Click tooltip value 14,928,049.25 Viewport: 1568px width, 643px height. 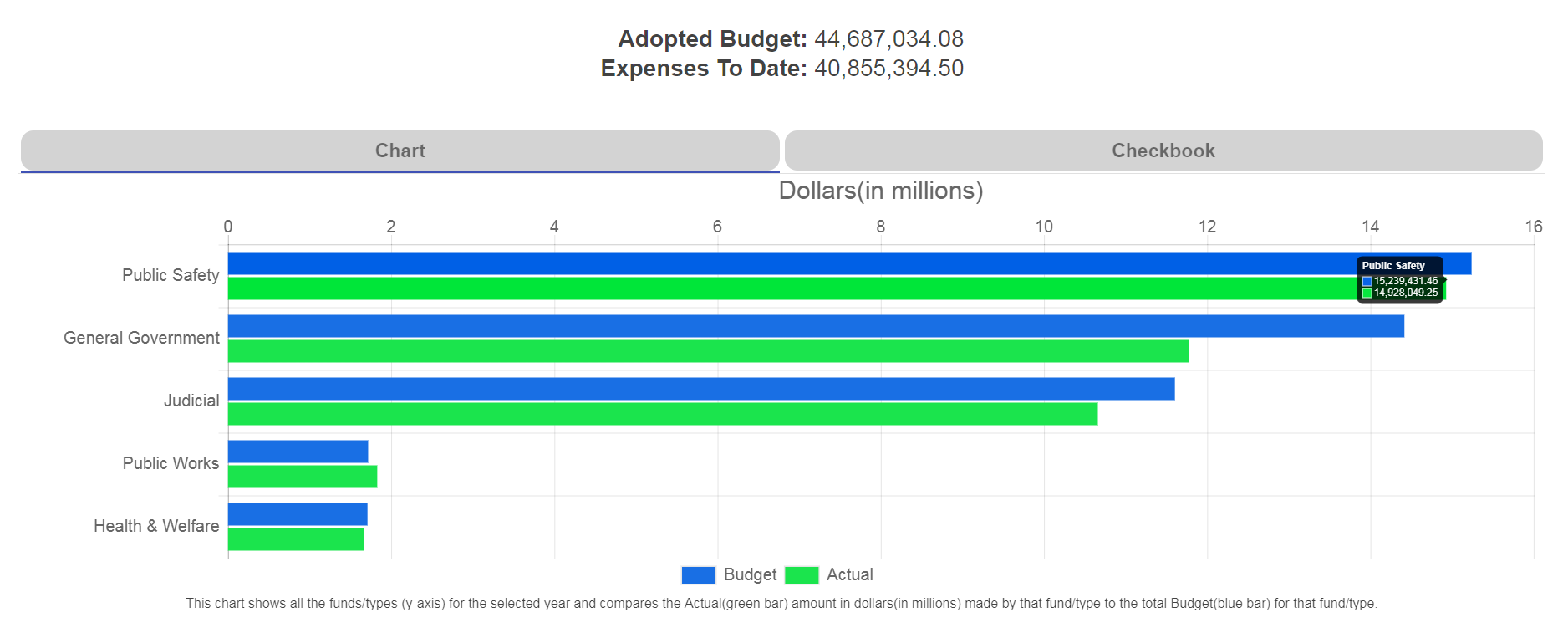click(1406, 293)
